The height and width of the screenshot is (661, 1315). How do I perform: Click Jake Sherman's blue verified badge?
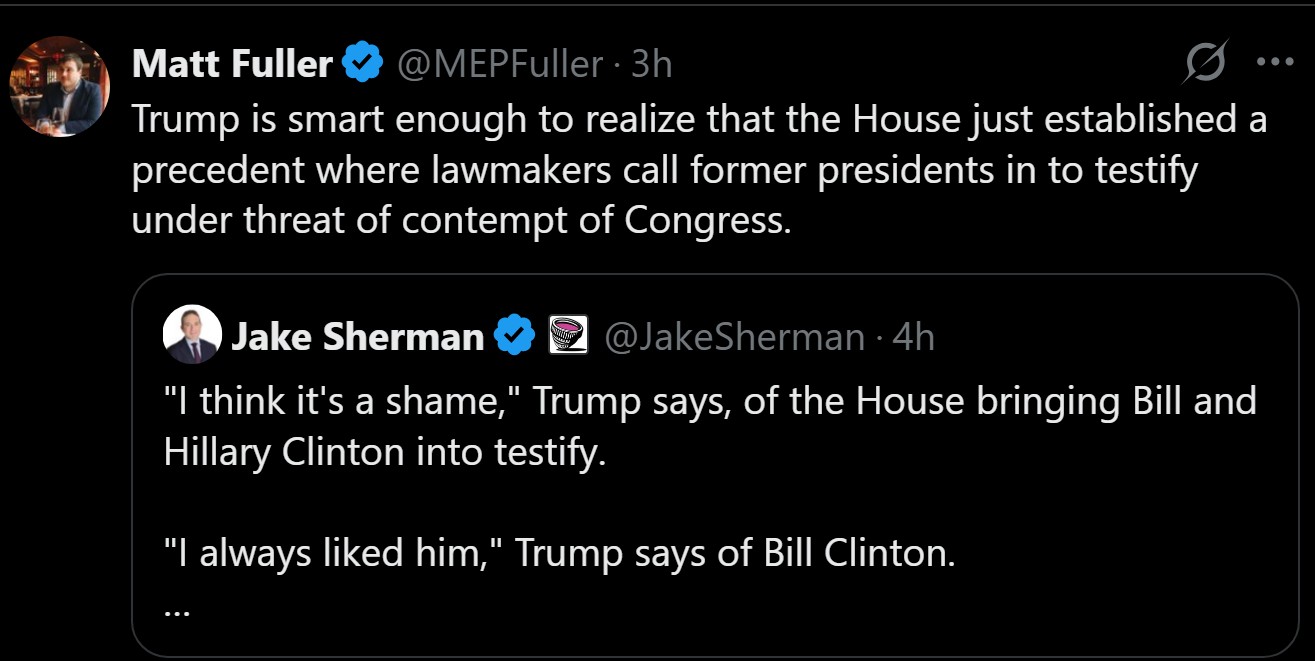click(x=516, y=337)
